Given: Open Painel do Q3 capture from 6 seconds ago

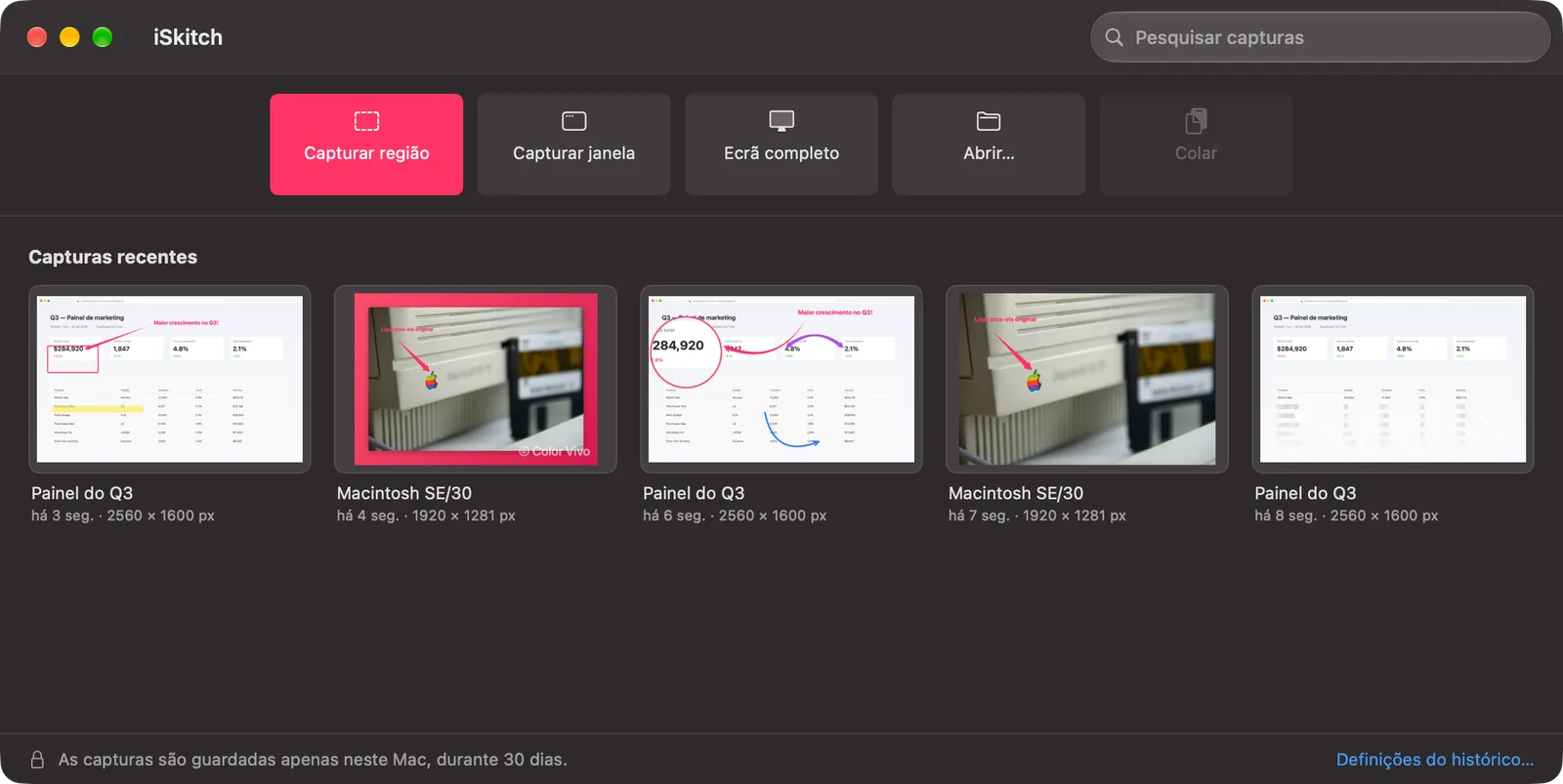Looking at the screenshot, I should pos(781,379).
